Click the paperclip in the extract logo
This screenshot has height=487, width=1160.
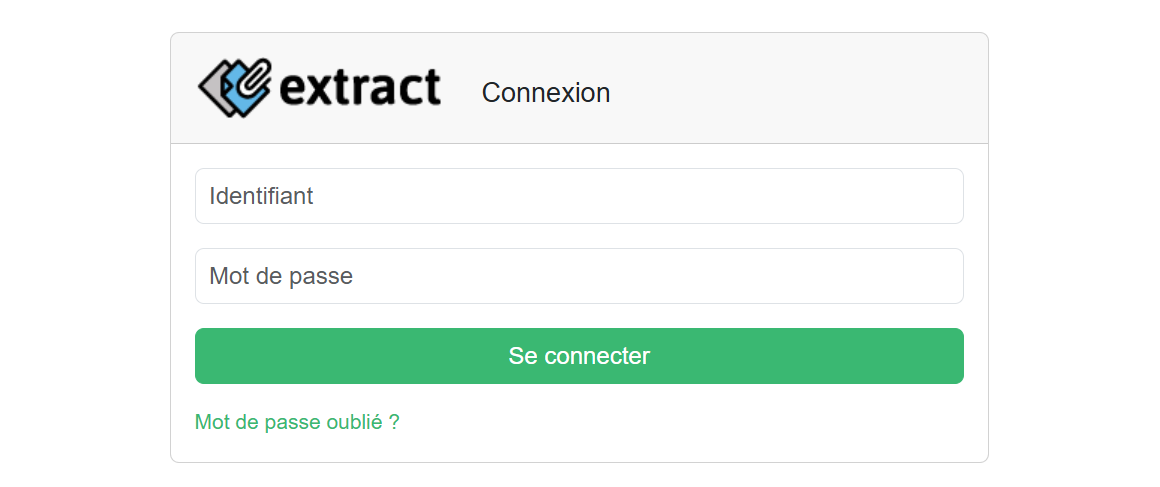coord(253,77)
